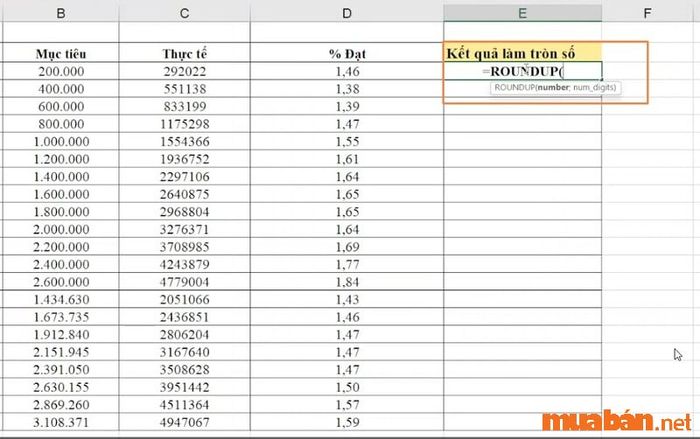Viewport: 700px width, 439px height.
Task: Click 'number' argument in ROUNDUP tooltip
Action: [553, 88]
